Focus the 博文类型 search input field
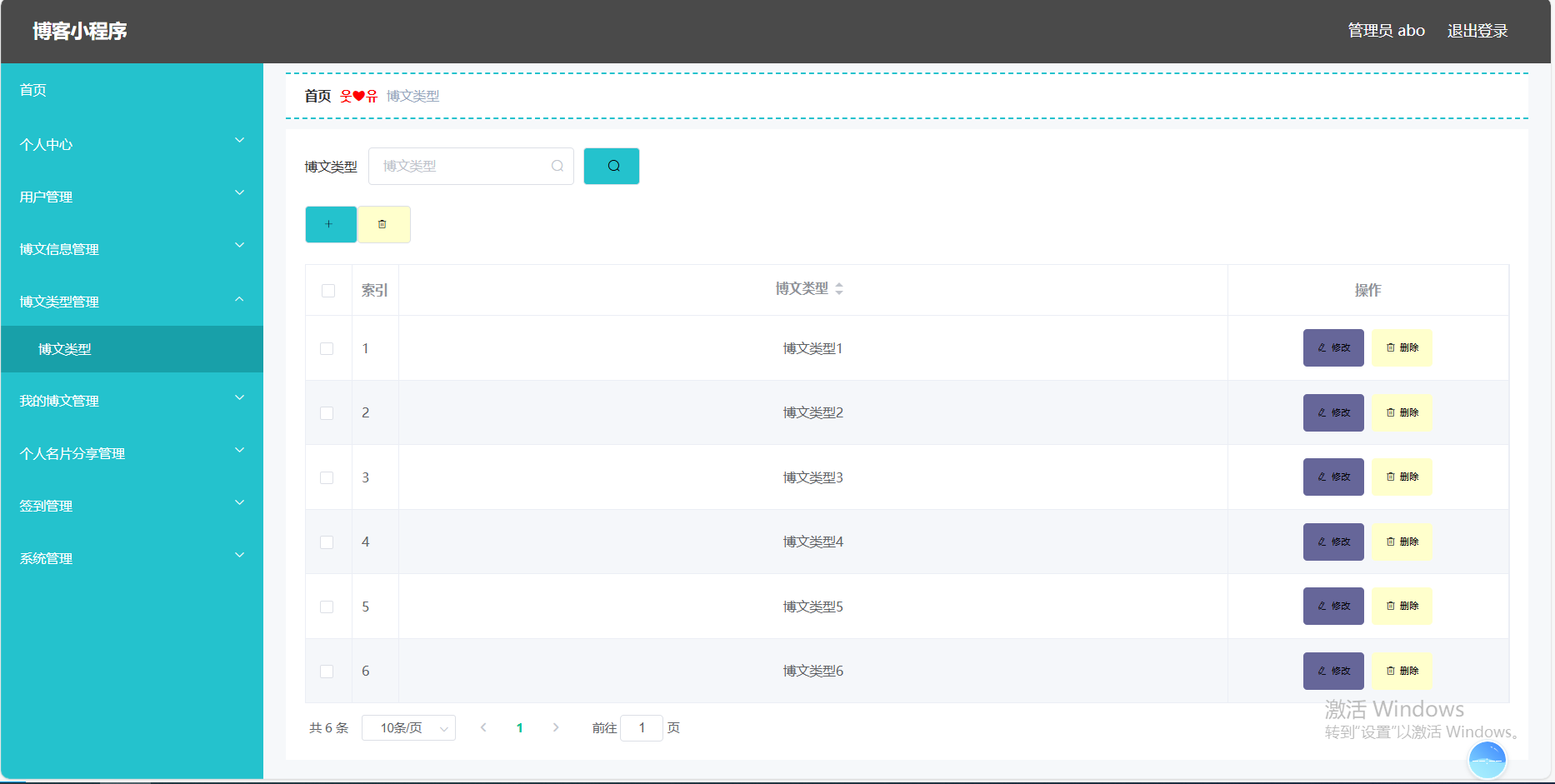Viewport: 1555px width, 784px height. [x=471, y=166]
